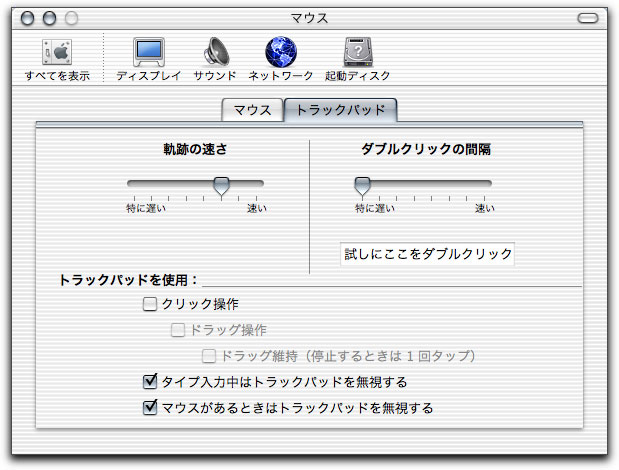Image resolution: width=619 pixels, height=470 pixels.
Task: Click the 速い label under ダブルクリックの間隔
Action: pyautogui.click(x=484, y=208)
